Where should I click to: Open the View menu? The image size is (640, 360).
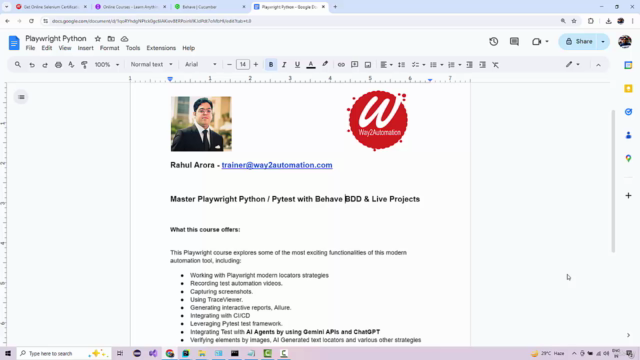click(x=64, y=48)
